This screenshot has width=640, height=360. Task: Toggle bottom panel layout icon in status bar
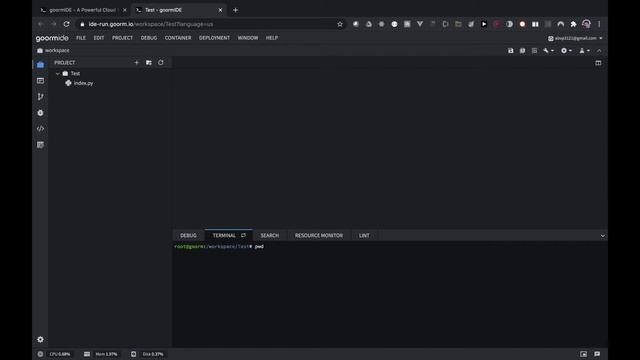tap(583, 354)
